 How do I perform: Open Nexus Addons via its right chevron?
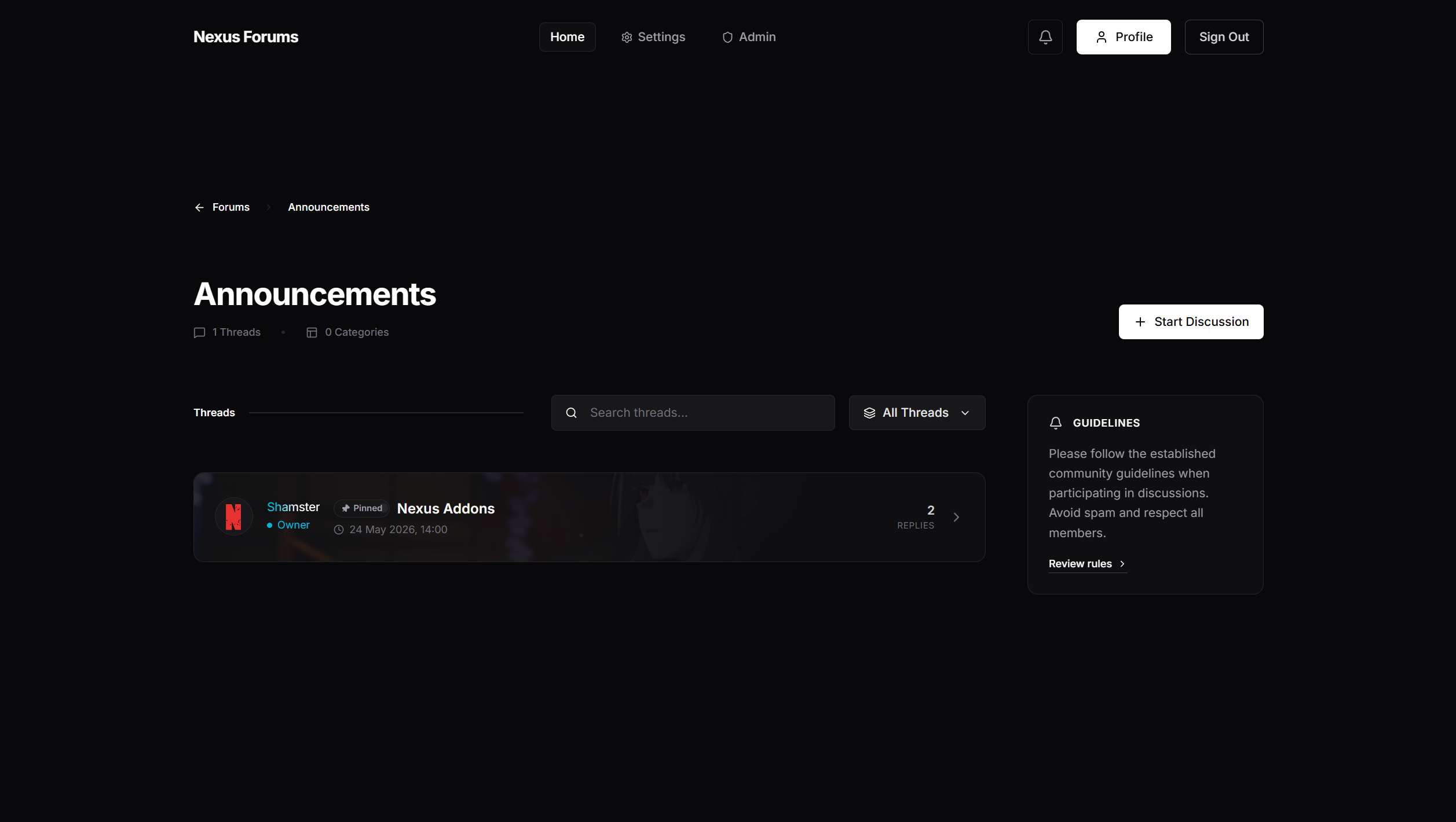pos(956,517)
